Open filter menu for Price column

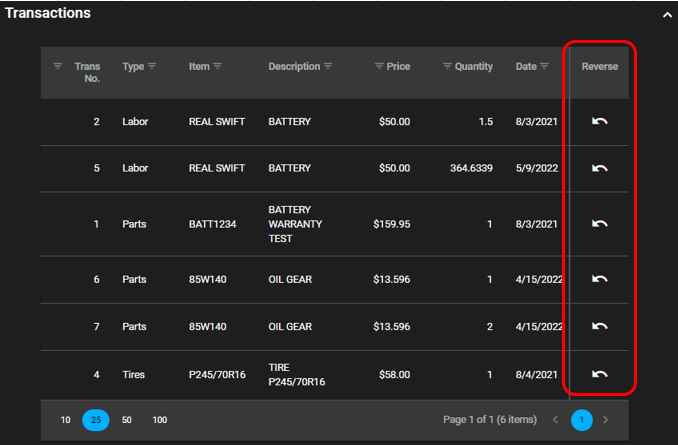(379, 67)
